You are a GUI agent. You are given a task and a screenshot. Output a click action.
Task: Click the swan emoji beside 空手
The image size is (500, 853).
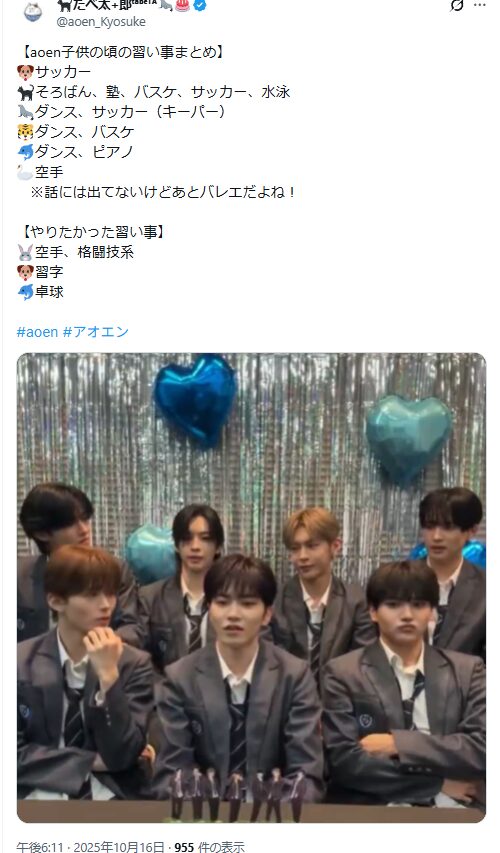pyautogui.click(x=26, y=172)
